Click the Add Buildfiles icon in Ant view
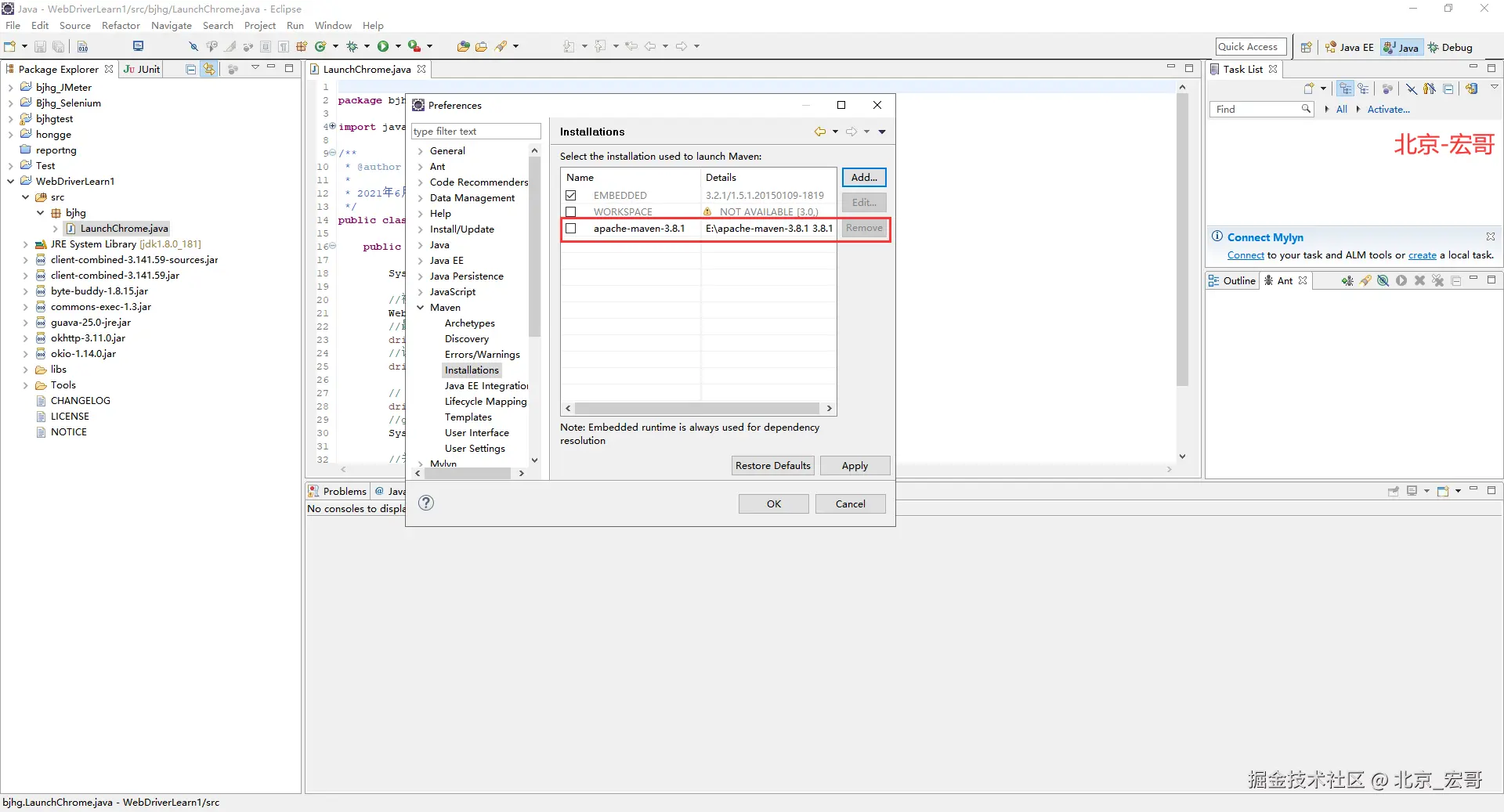 click(1347, 280)
